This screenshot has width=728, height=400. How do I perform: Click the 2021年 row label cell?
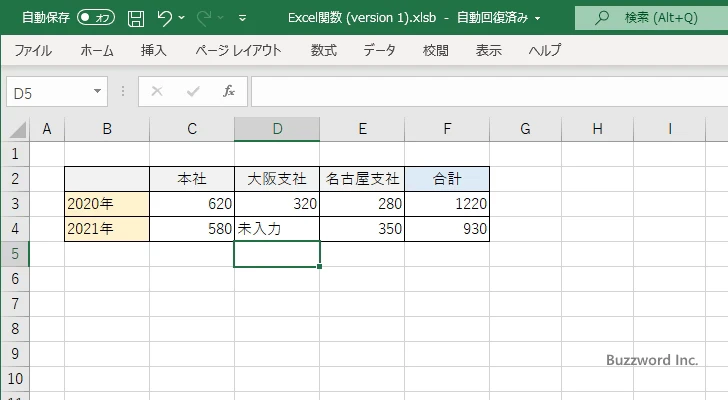click(107, 229)
